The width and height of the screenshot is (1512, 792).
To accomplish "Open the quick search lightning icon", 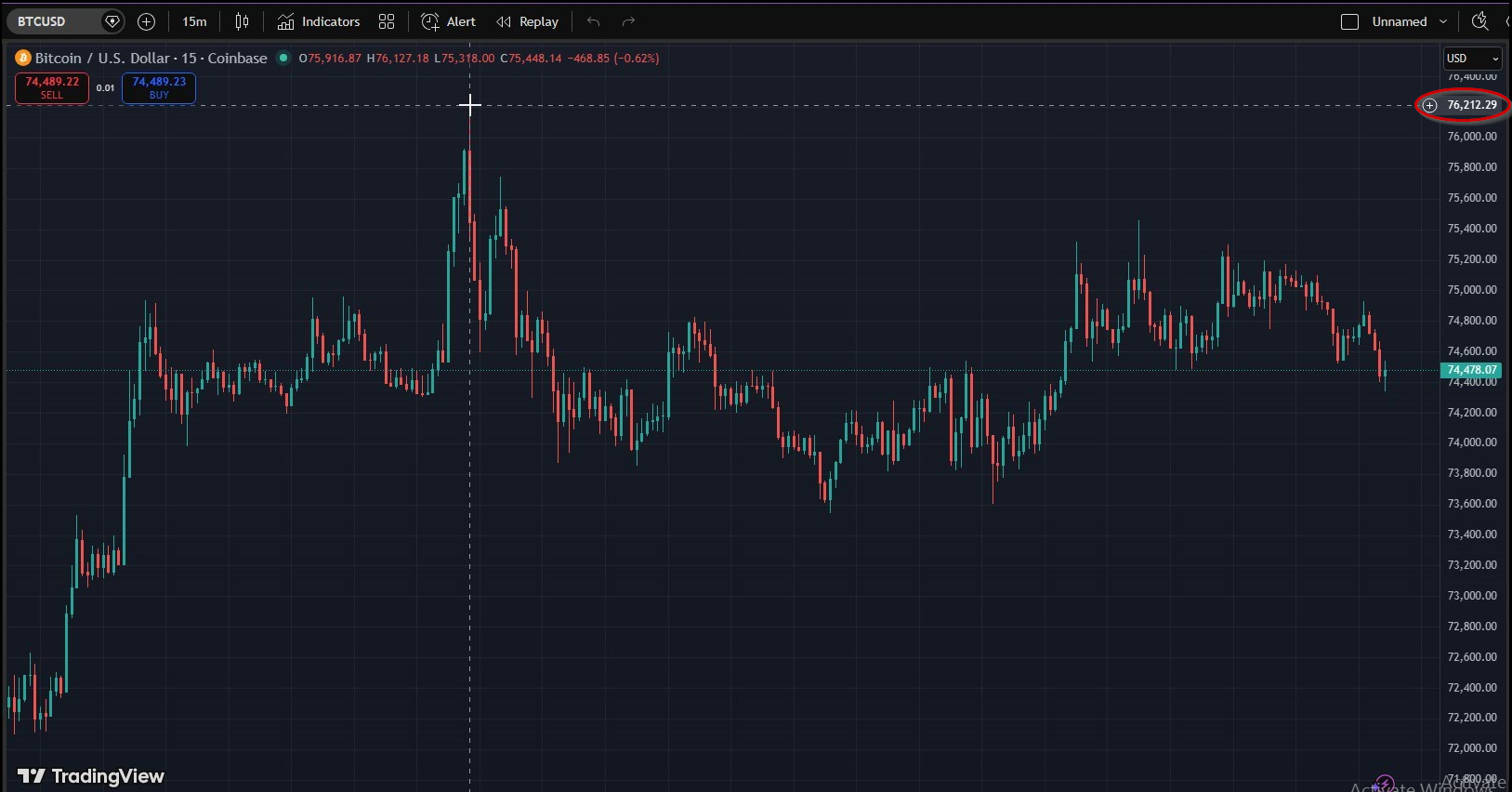I will (1479, 20).
